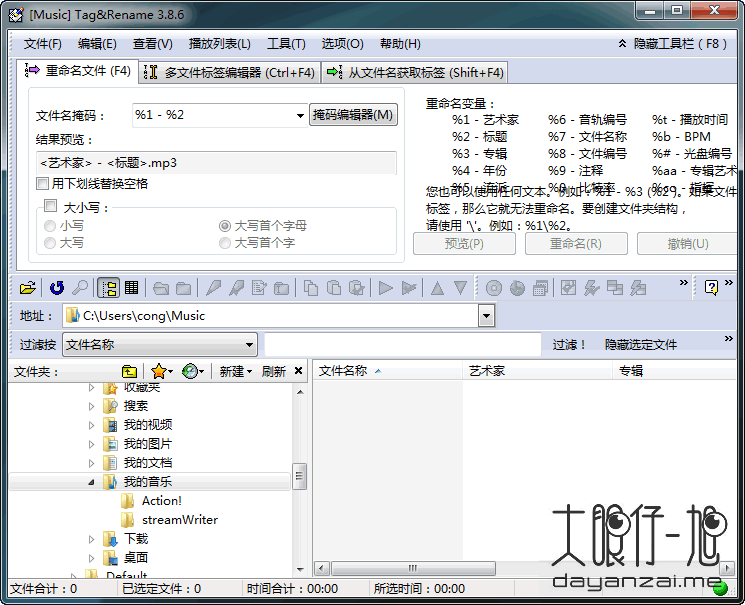745x605 pixels.
Task: Select the 大写首个字母 radio button
Action: coord(225,226)
